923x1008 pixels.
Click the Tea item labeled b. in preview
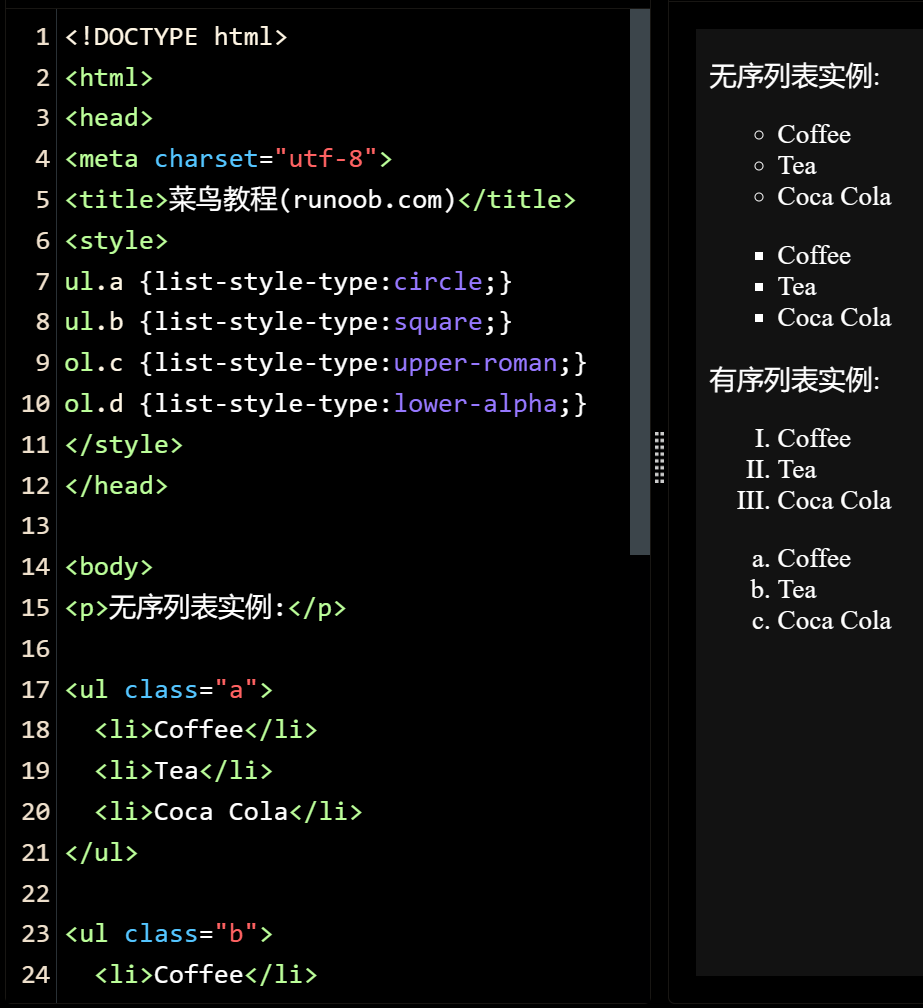pos(797,590)
